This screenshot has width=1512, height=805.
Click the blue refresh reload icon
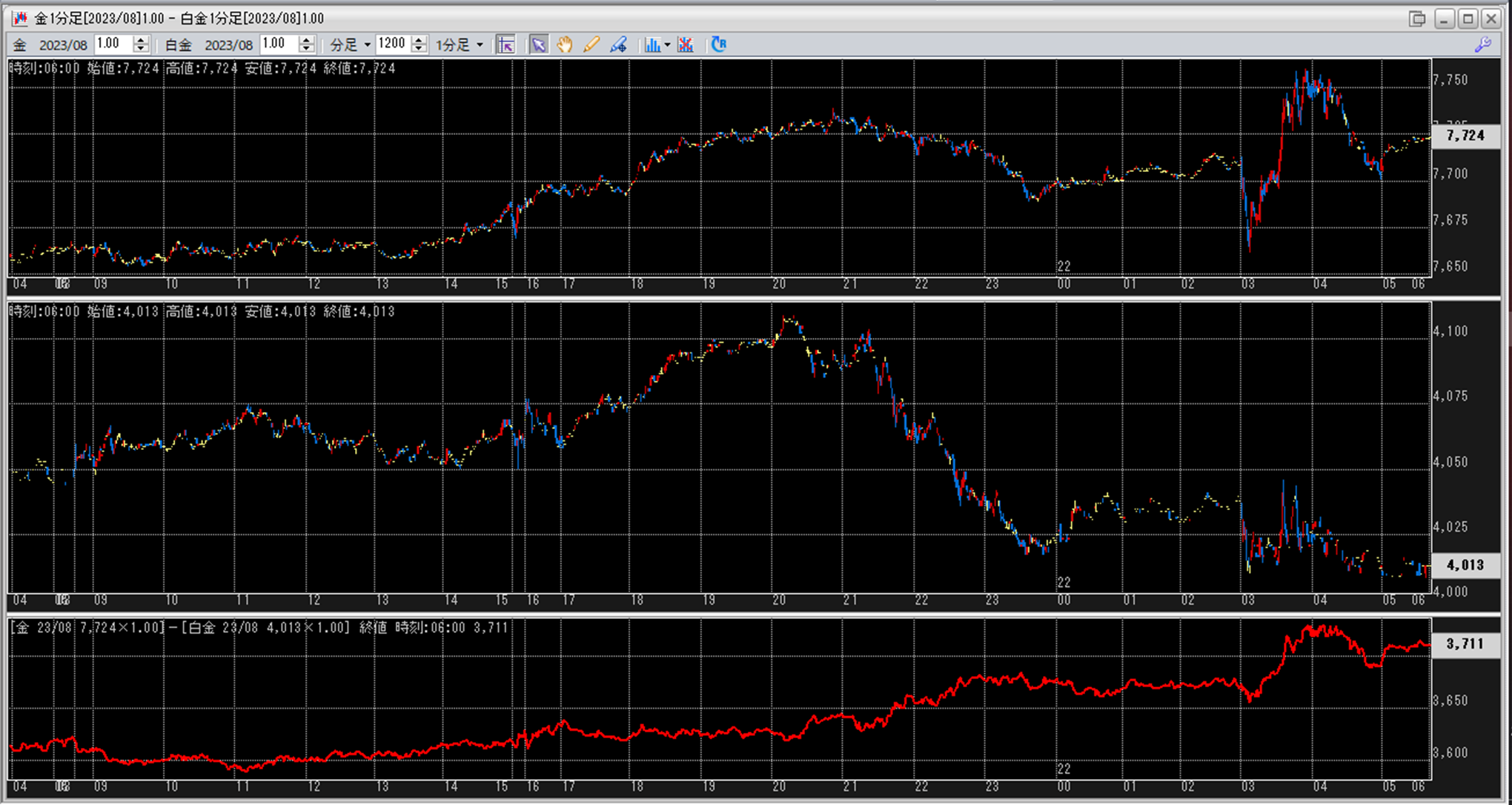coord(718,44)
